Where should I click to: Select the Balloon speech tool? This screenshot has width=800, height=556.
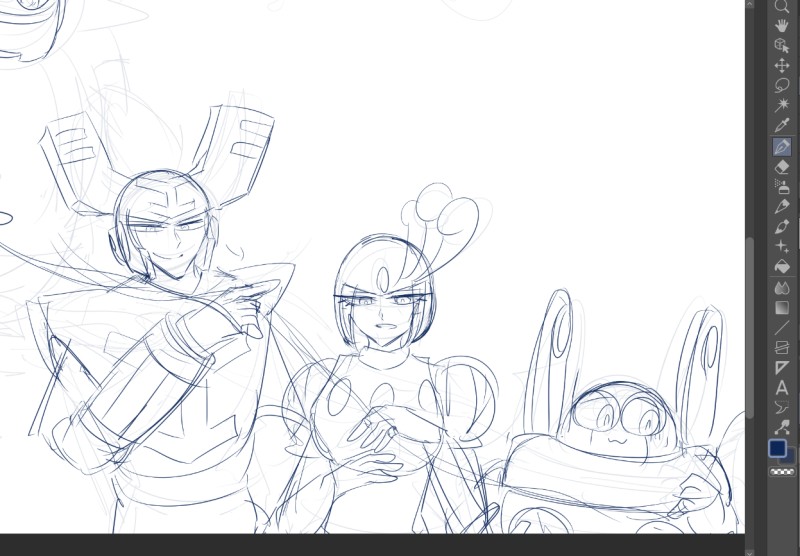tap(782, 408)
